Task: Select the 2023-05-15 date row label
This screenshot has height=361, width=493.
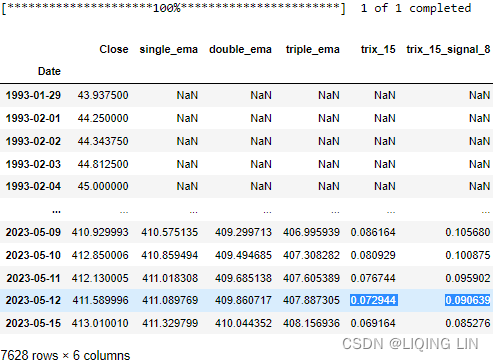Action: pyautogui.click(x=33, y=323)
